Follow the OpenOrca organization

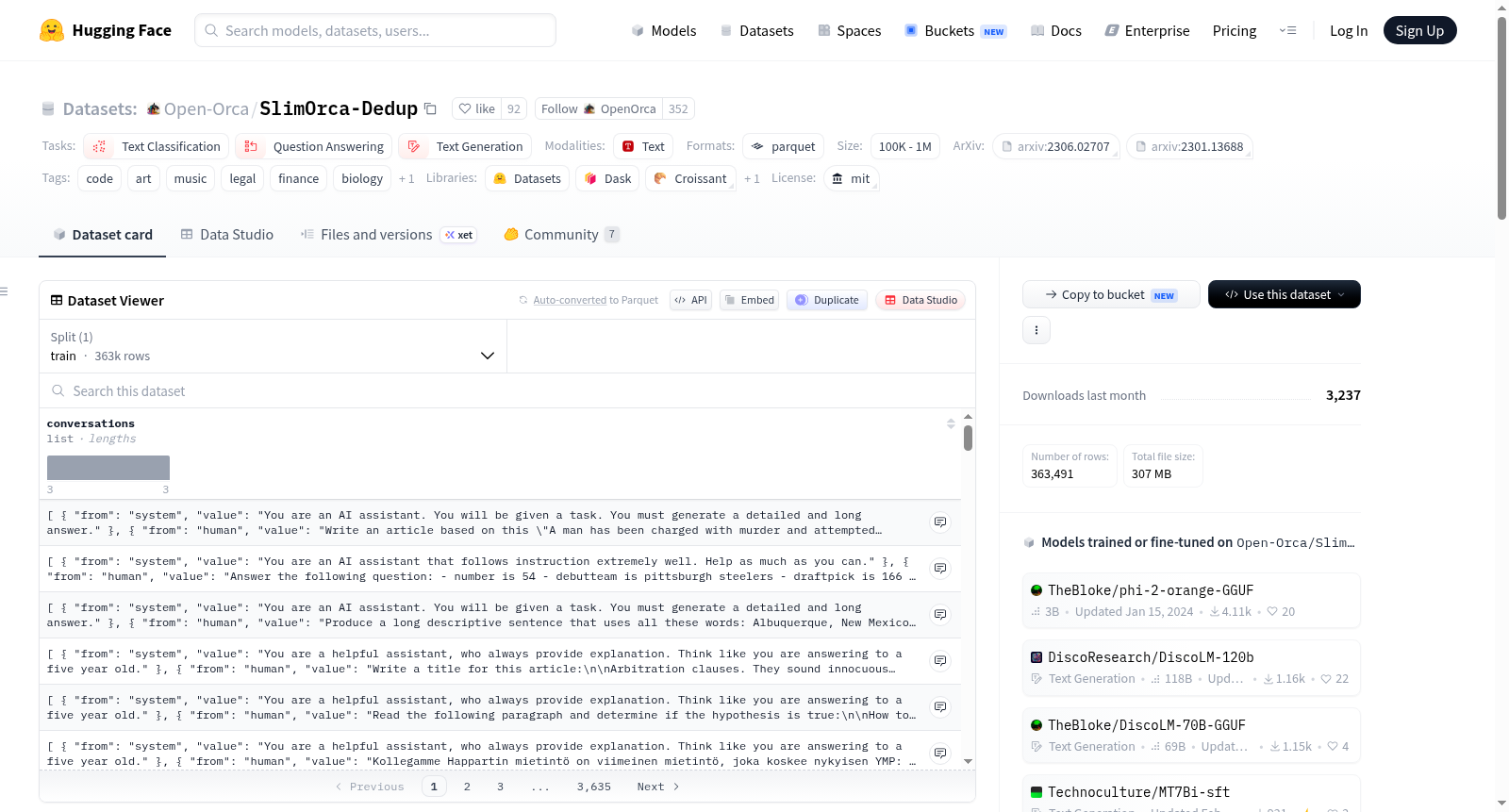click(598, 109)
